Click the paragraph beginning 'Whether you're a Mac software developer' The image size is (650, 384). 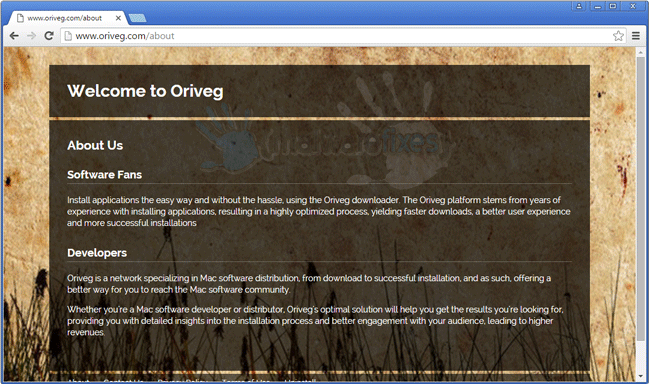click(315, 321)
